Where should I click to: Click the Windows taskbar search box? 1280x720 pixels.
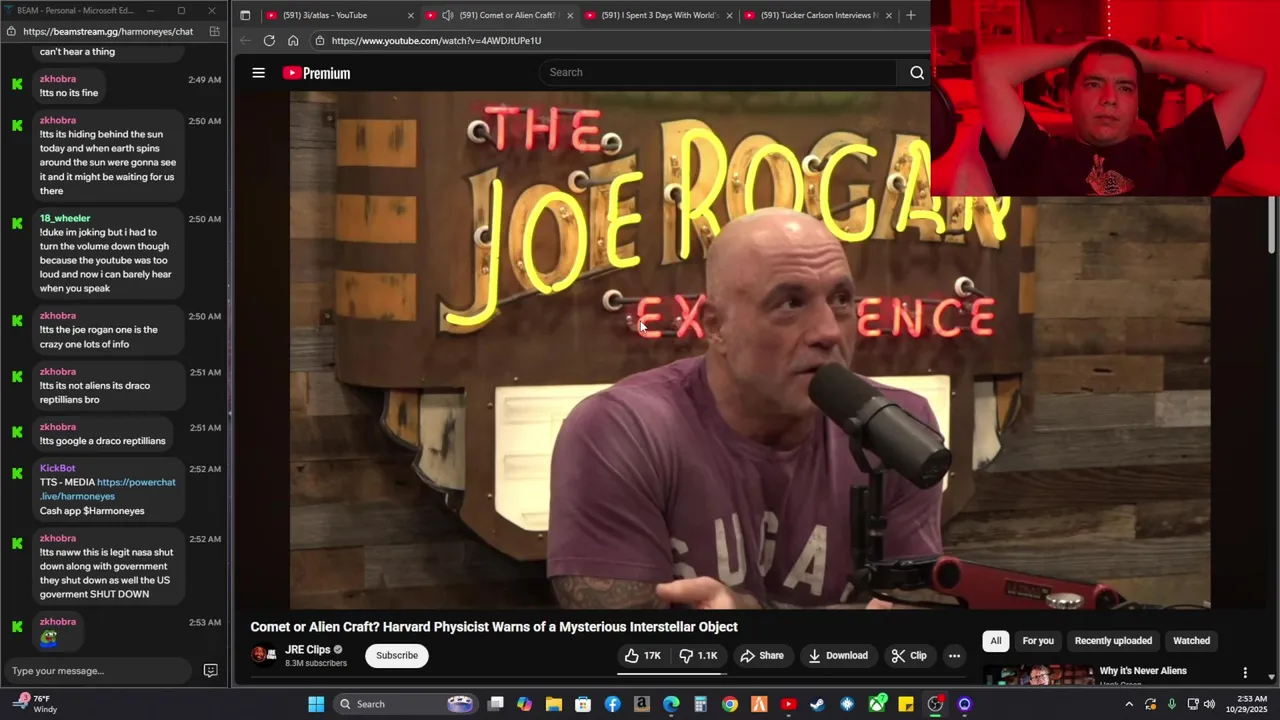pyautogui.click(x=405, y=704)
